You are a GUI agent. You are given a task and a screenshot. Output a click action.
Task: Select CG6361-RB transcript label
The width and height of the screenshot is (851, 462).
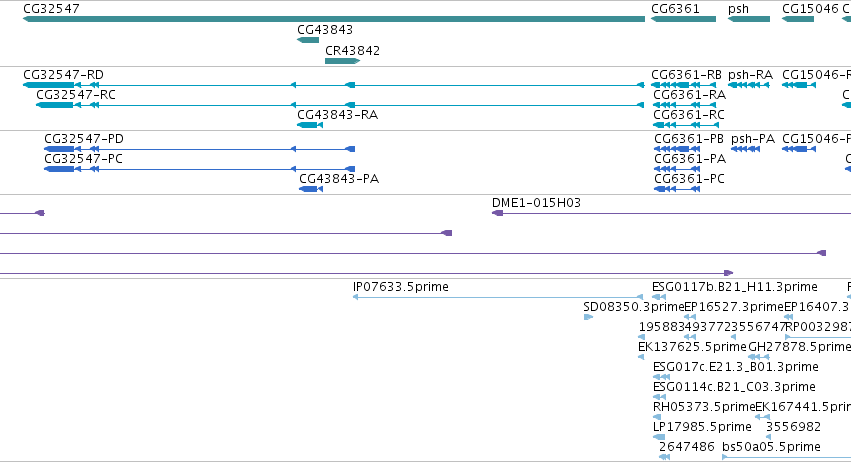pos(687,74)
